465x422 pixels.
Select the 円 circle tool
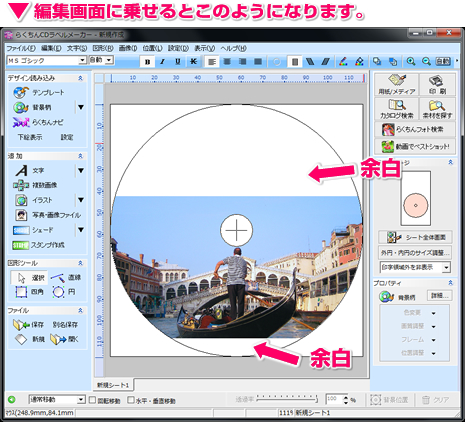[x=64, y=292]
